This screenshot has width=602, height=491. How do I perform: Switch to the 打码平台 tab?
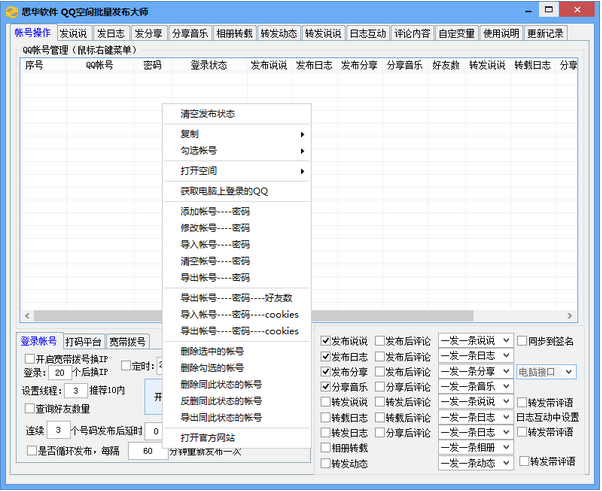click(x=83, y=341)
